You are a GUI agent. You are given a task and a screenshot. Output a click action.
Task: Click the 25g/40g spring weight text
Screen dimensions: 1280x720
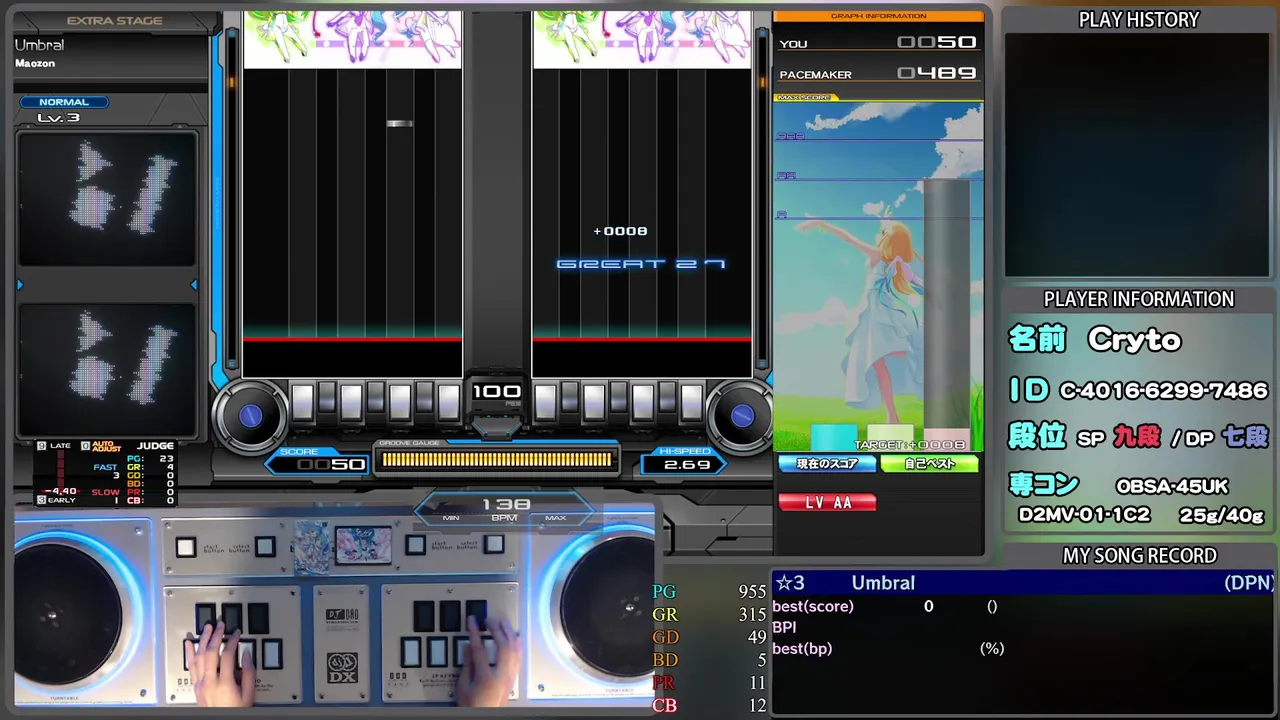tap(1222, 516)
